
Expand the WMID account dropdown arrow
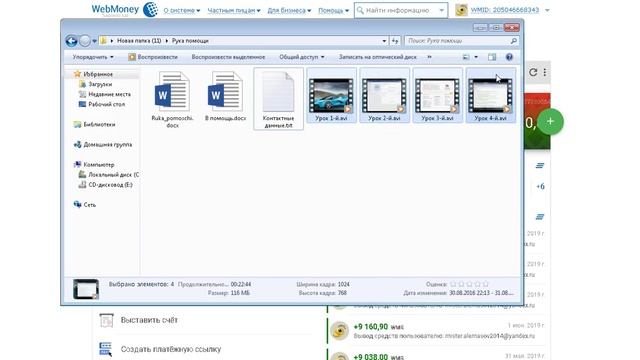click(x=547, y=10)
